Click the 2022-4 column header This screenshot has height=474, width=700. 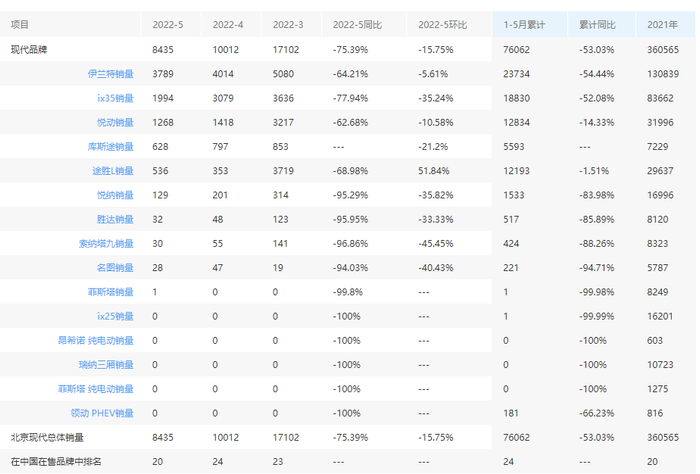pos(228,25)
